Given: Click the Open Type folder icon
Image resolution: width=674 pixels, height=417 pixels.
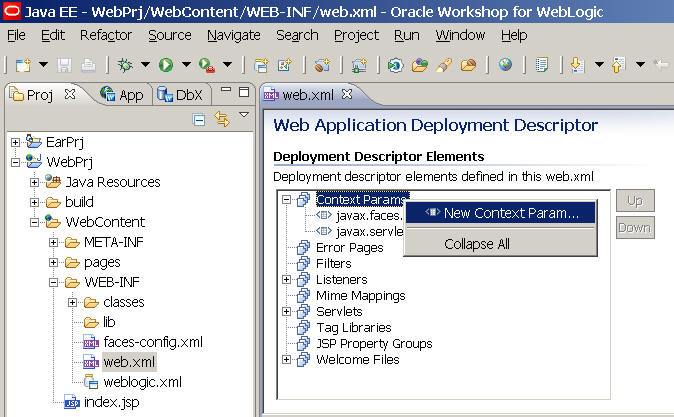Looking at the screenshot, I should (x=420, y=65).
